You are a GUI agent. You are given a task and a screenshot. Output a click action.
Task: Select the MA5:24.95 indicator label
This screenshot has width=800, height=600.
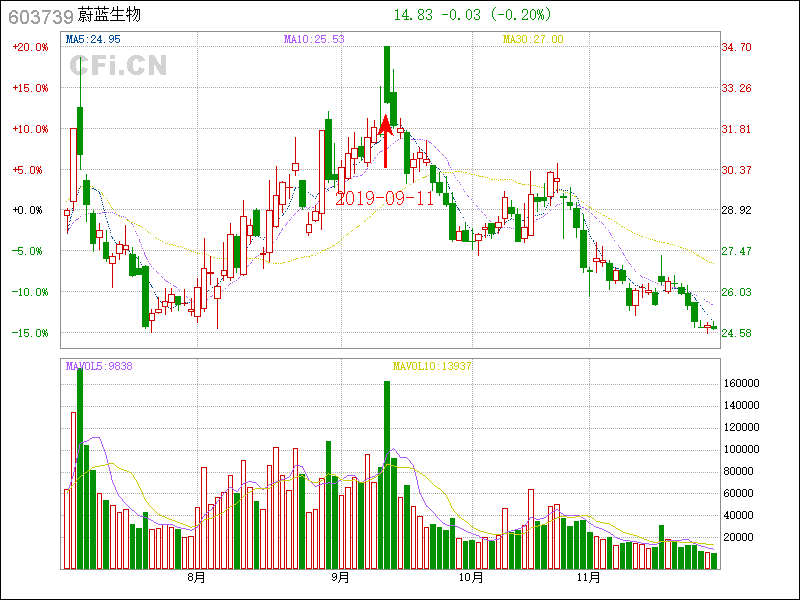point(93,39)
